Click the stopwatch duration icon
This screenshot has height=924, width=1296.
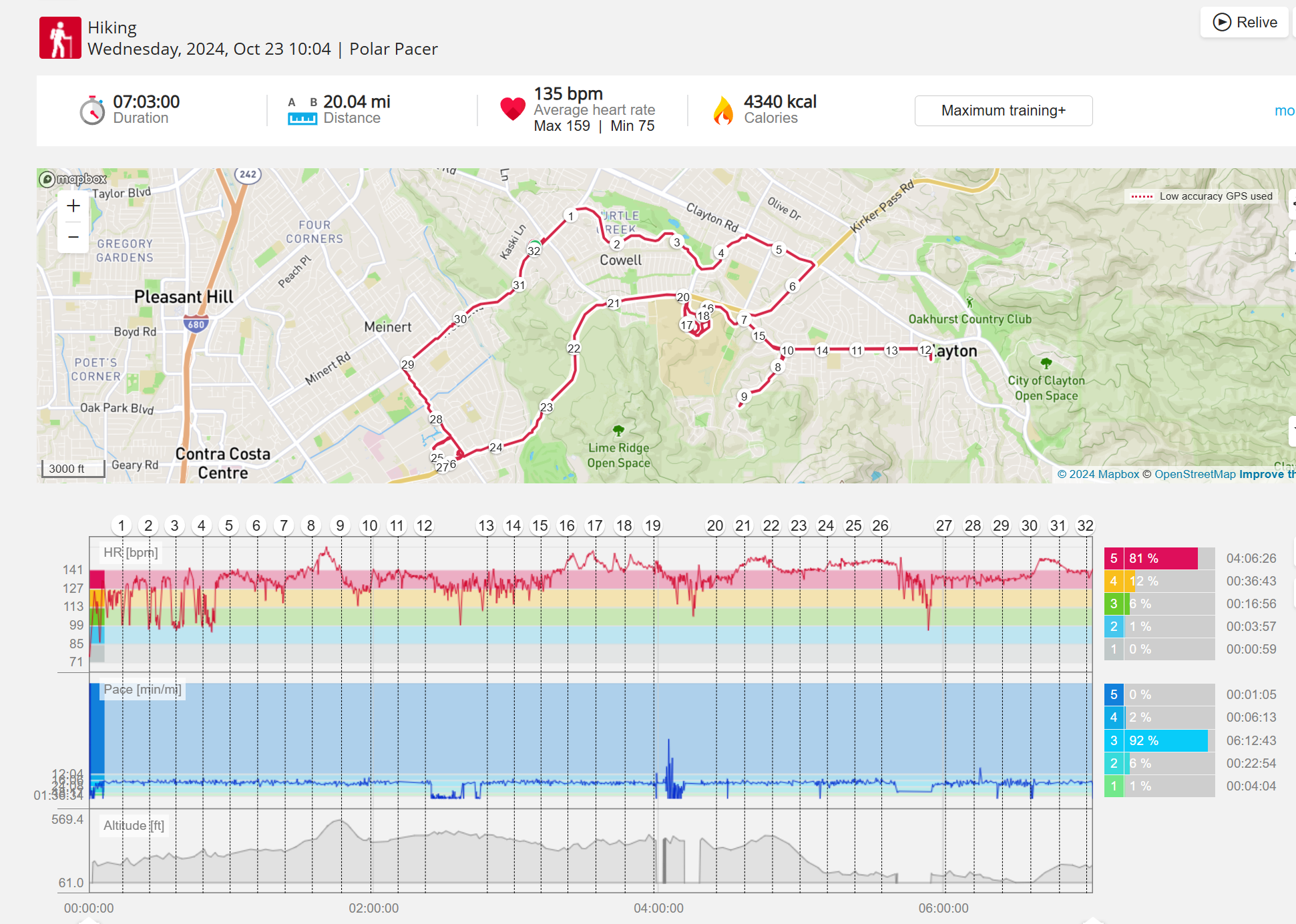(92, 110)
